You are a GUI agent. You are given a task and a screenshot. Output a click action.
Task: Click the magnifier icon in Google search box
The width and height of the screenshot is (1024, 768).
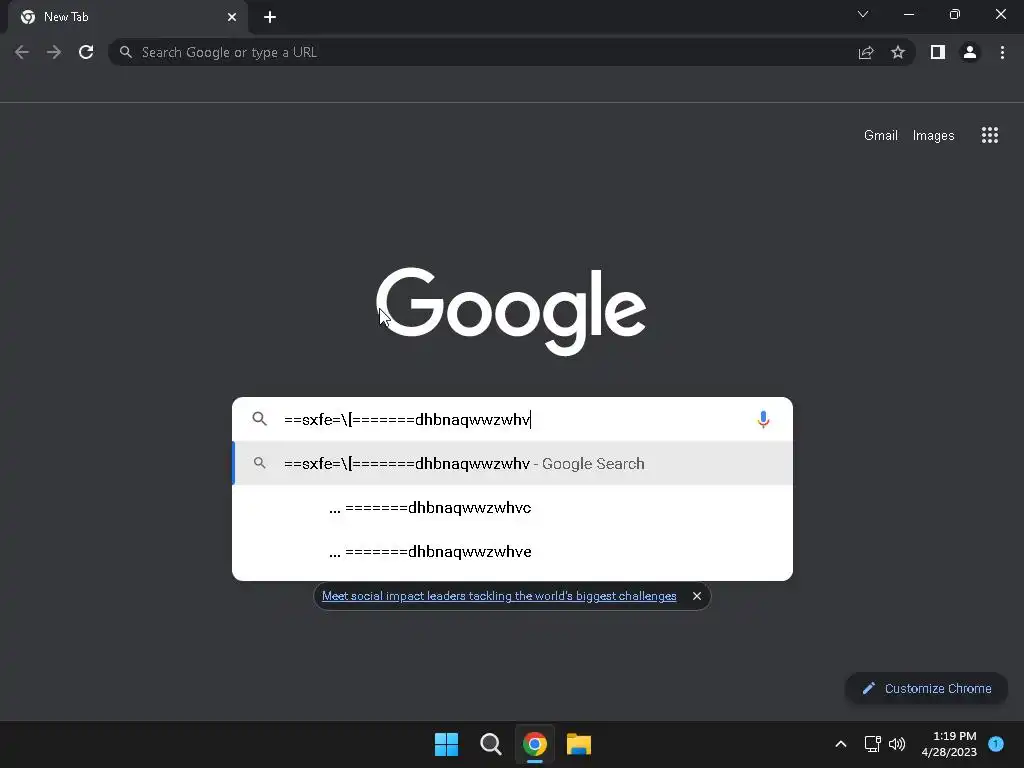[259, 419]
